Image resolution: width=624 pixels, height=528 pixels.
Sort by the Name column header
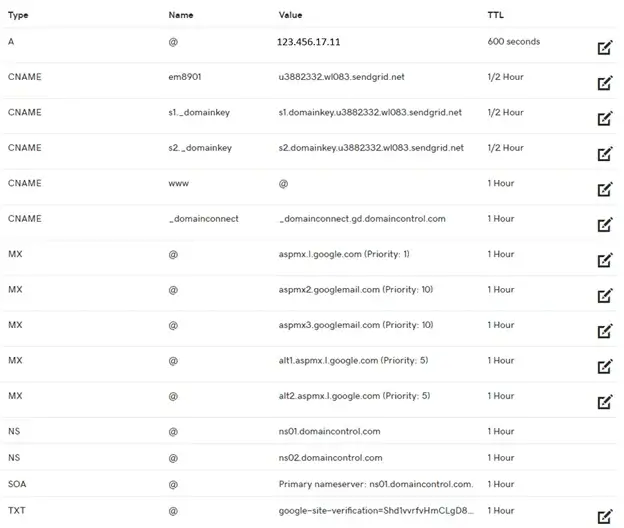pyautogui.click(x=181, y=15)
